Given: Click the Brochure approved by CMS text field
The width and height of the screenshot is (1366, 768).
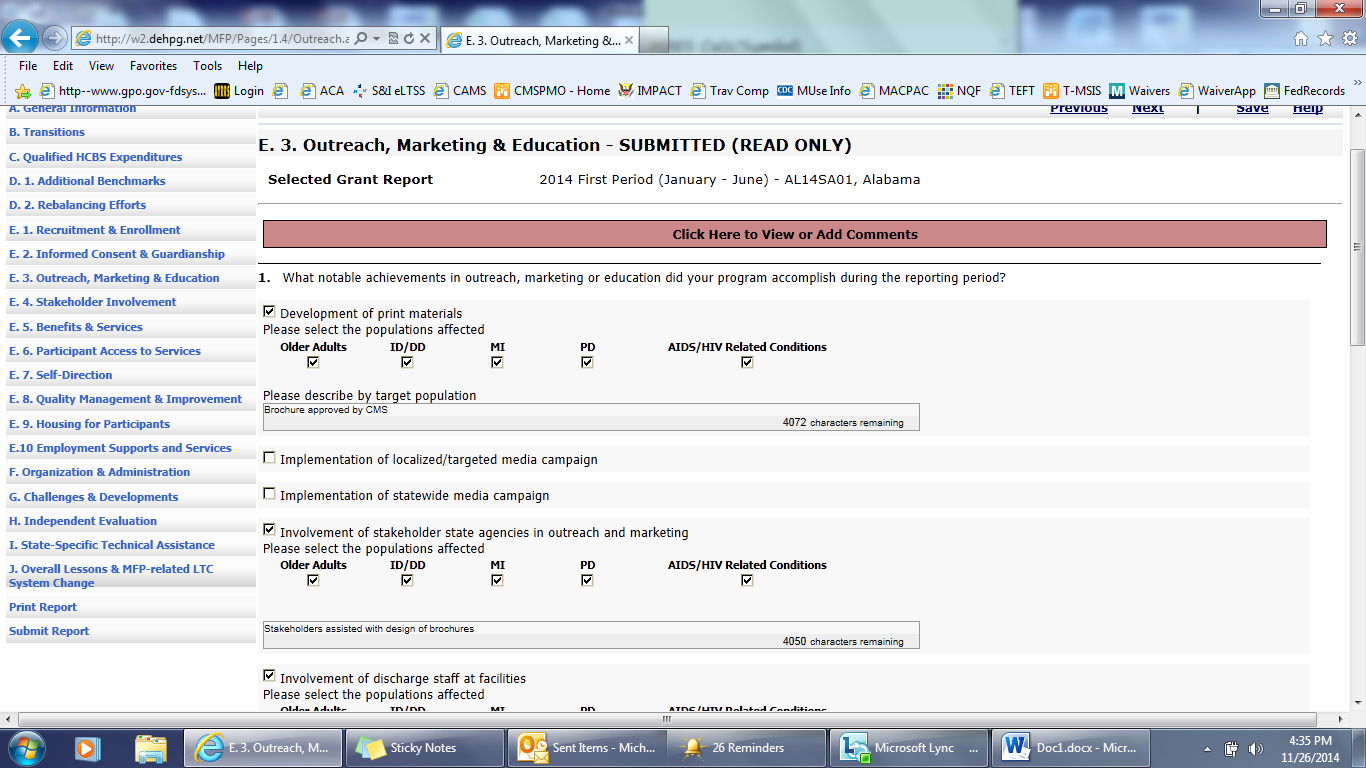Looking at the screenshot, I should (x=591, y=416).
